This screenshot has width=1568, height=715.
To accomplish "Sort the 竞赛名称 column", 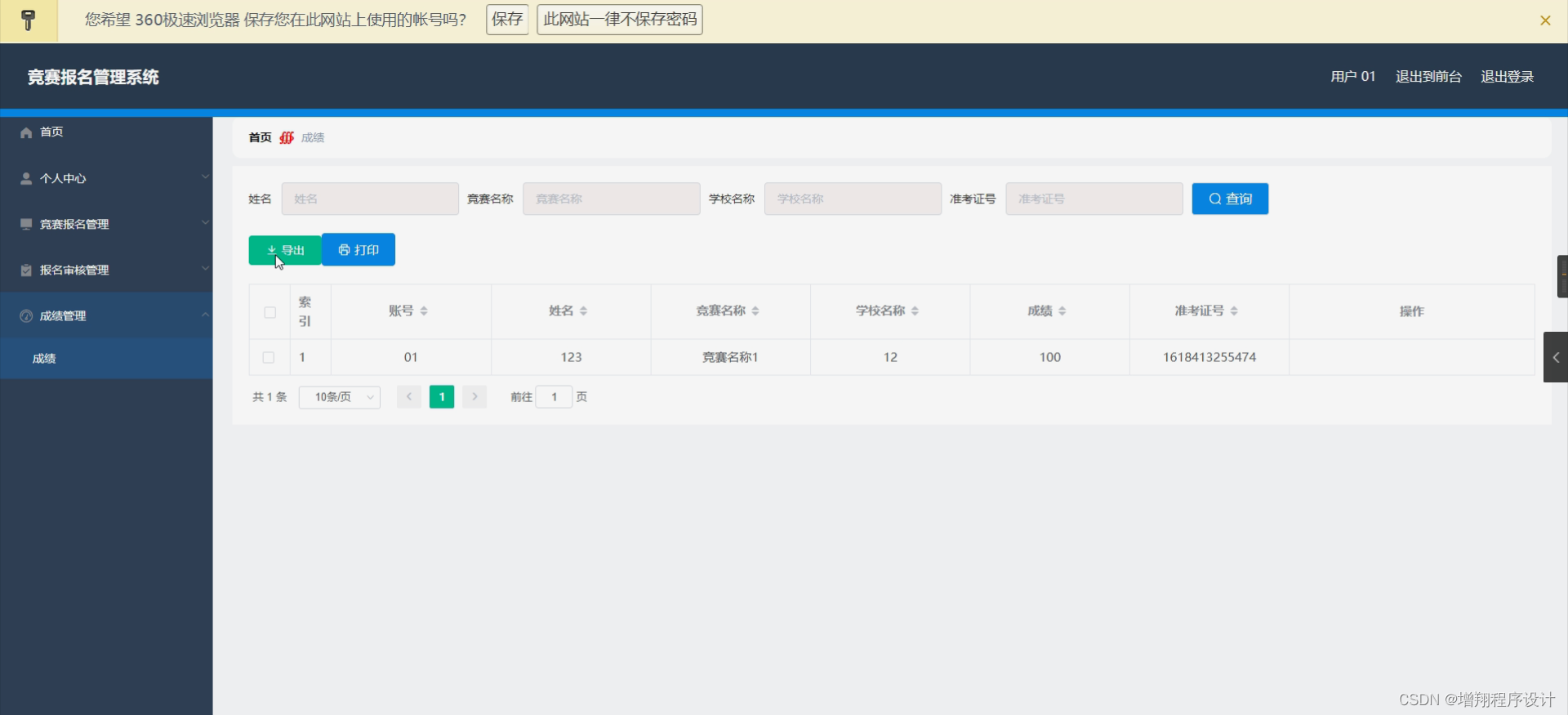I will click(x=755, y=311).
